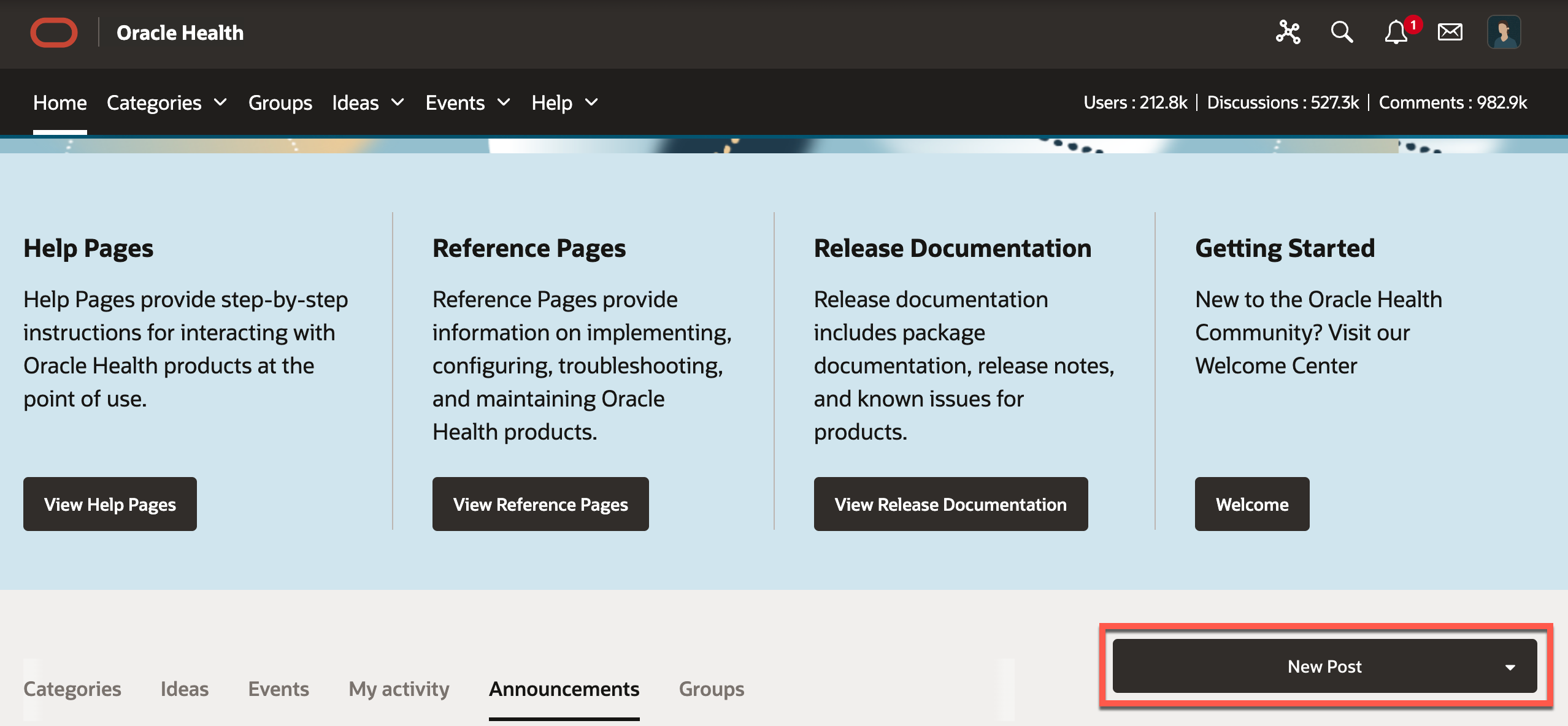Click the Reference Pages heading
1568x726 pixels.
click(x=529, y=248)
